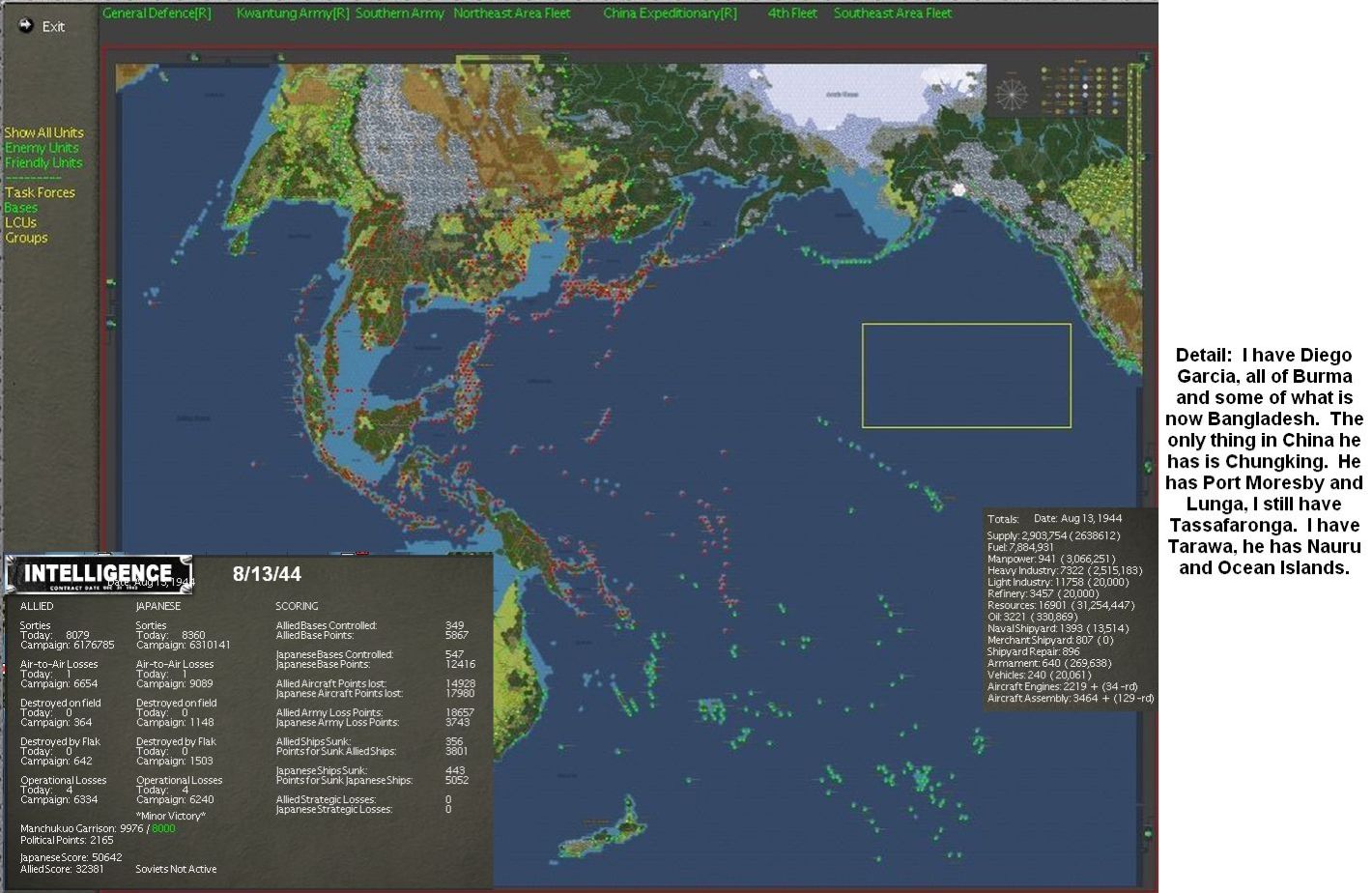Click the Supply total line
1372x893 pixels.
pos(1053,535)
